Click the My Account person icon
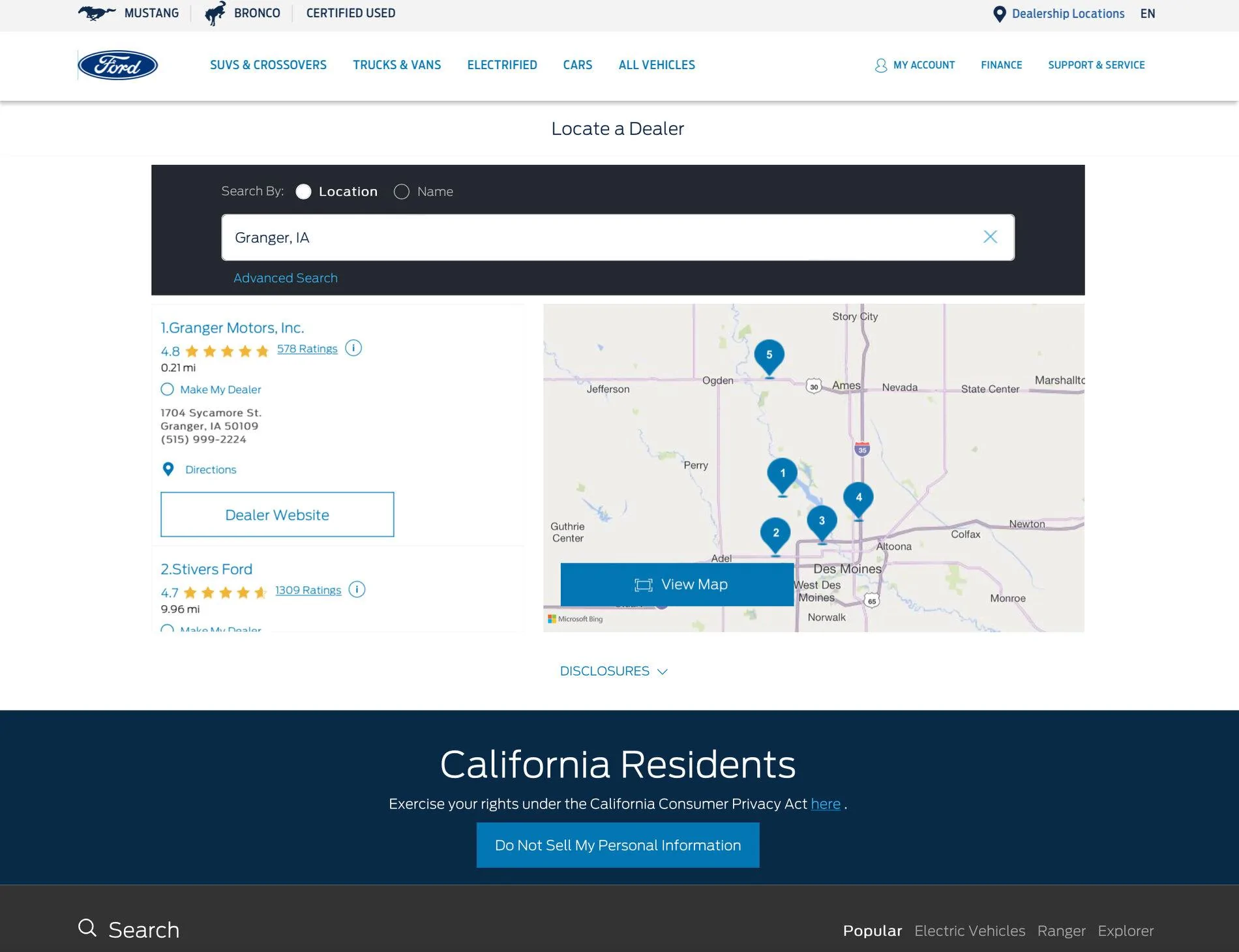The width and height of the screenshot is (1239, 952). coord(881,65)
